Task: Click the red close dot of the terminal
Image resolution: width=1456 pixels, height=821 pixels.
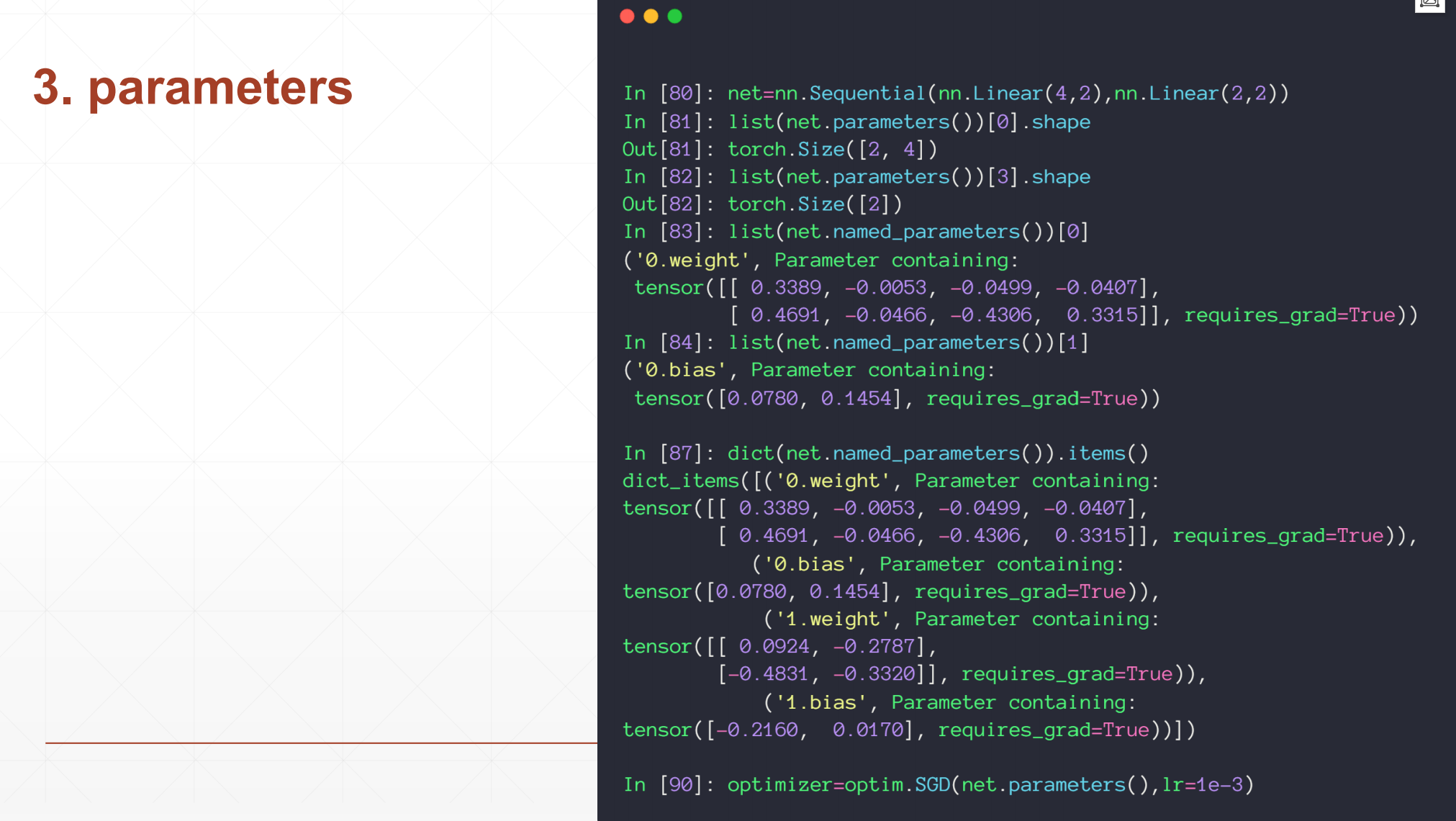Action: (627, 17)
